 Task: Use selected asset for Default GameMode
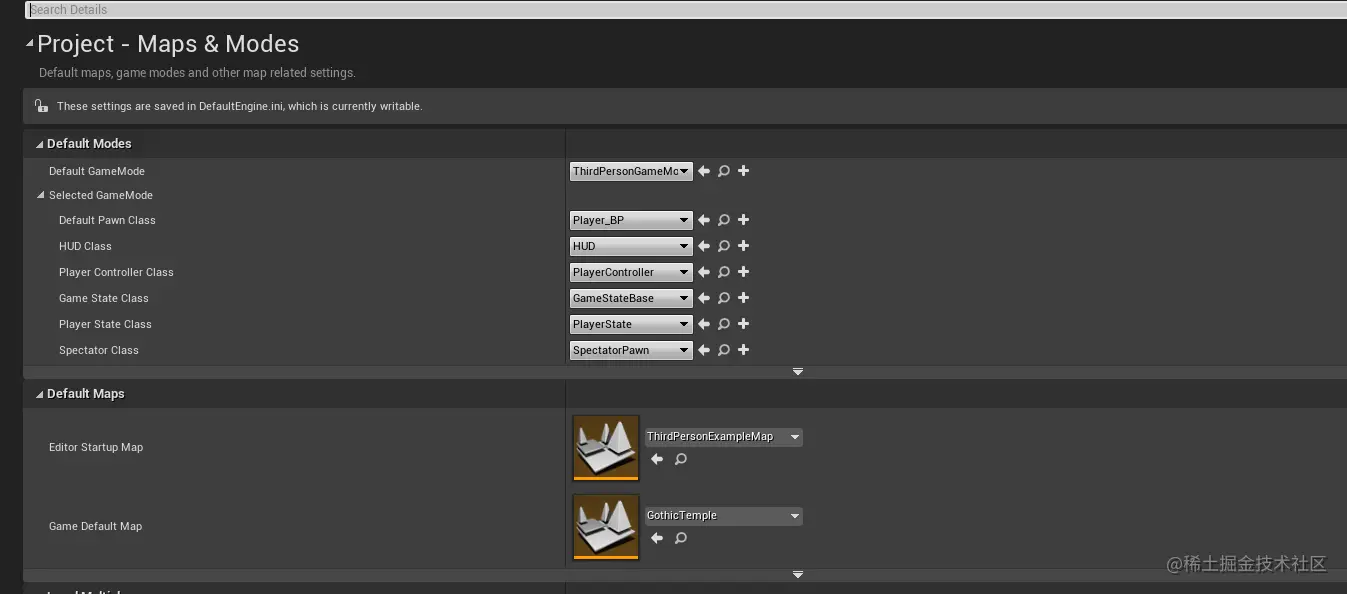tap(704, 171)
